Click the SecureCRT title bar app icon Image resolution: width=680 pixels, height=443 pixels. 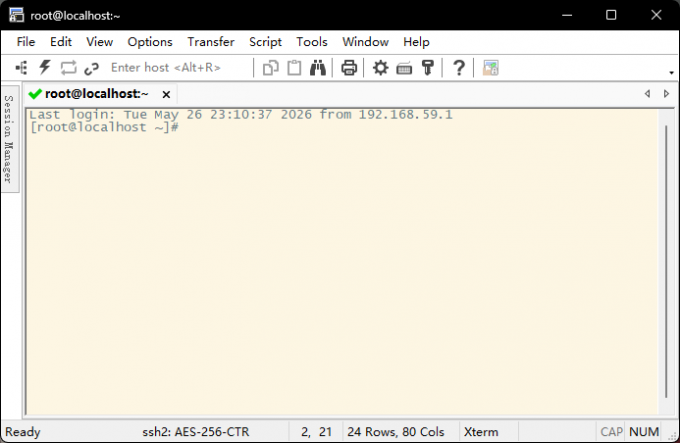pos(16,15)
